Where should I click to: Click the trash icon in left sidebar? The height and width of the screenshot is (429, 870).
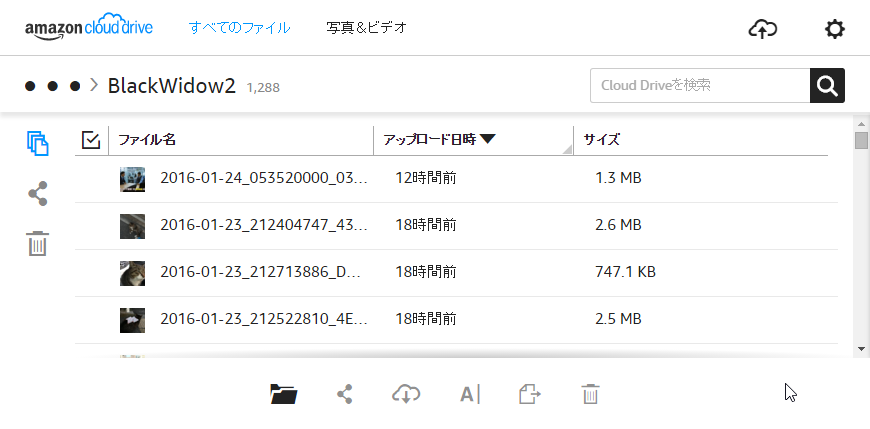click(x=38, y=244)
